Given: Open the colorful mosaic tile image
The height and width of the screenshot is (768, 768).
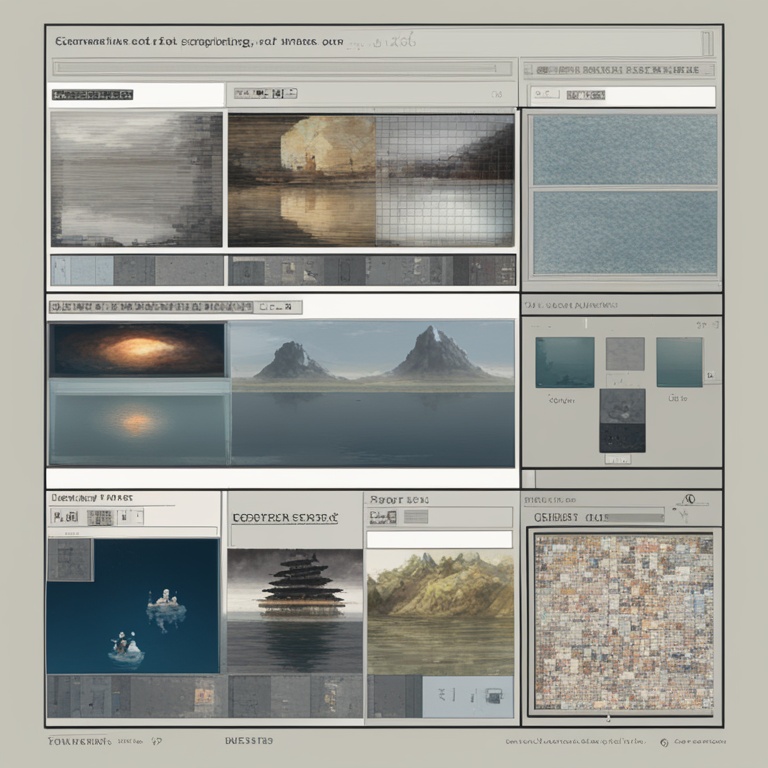Looking at the screenshot, I should coord(624,622).
